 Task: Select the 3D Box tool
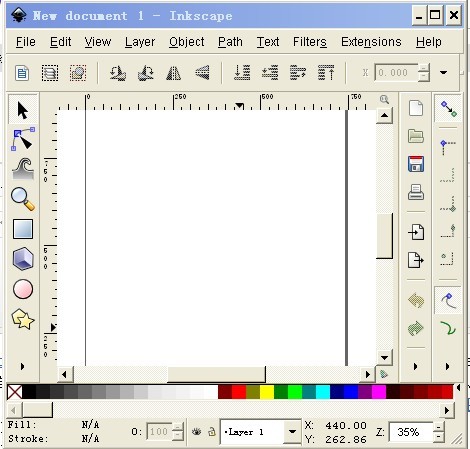coord(23,258)
